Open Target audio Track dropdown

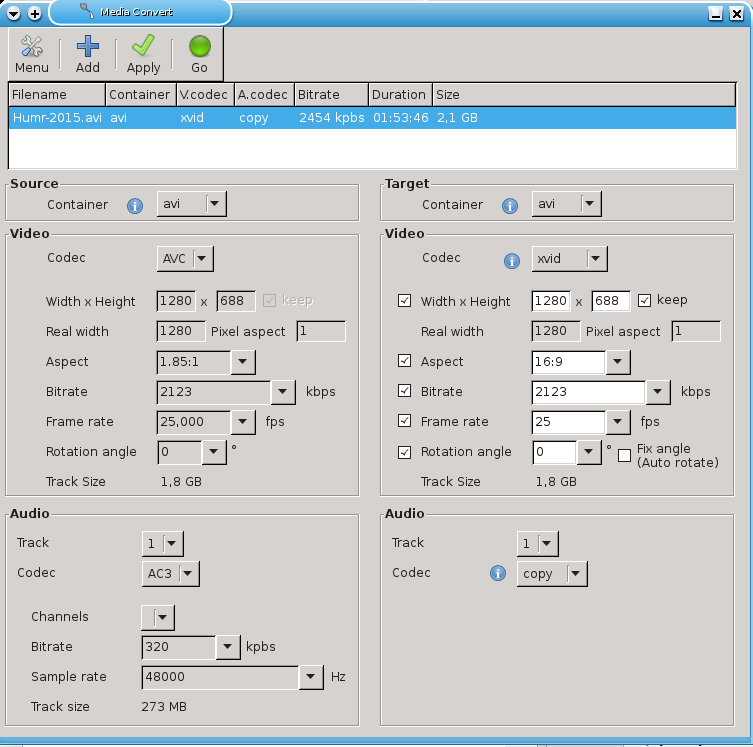537,543
